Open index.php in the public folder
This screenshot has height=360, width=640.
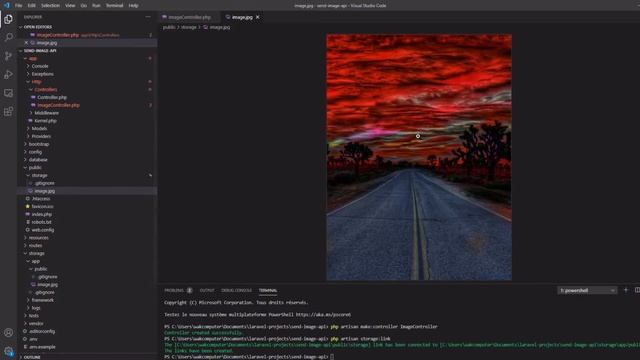click(41, 214)
